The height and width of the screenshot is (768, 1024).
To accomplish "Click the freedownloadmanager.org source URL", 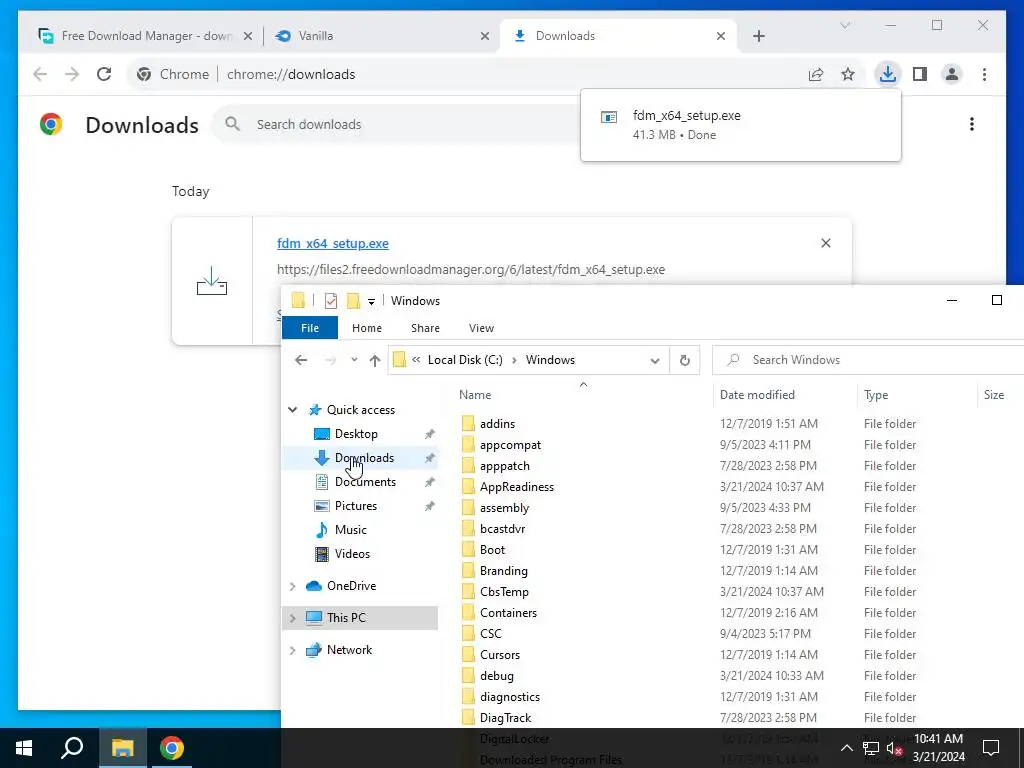I will (x=471, y=269).
